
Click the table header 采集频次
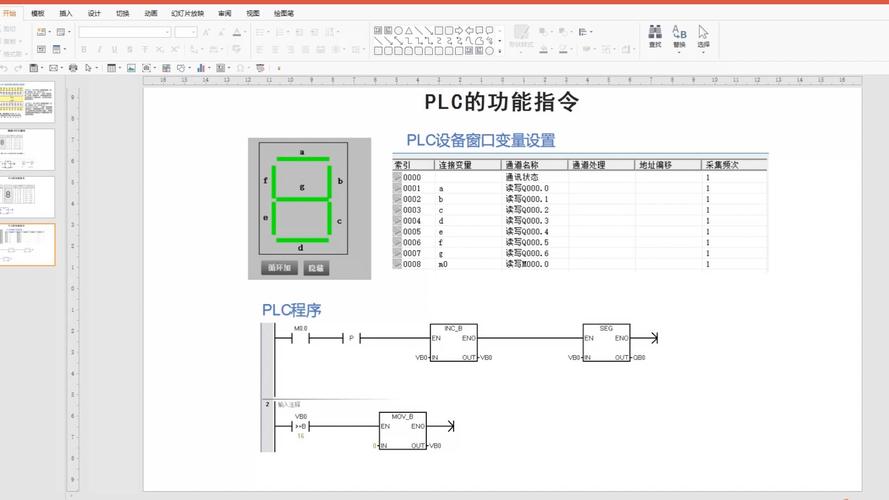[722, 165]
